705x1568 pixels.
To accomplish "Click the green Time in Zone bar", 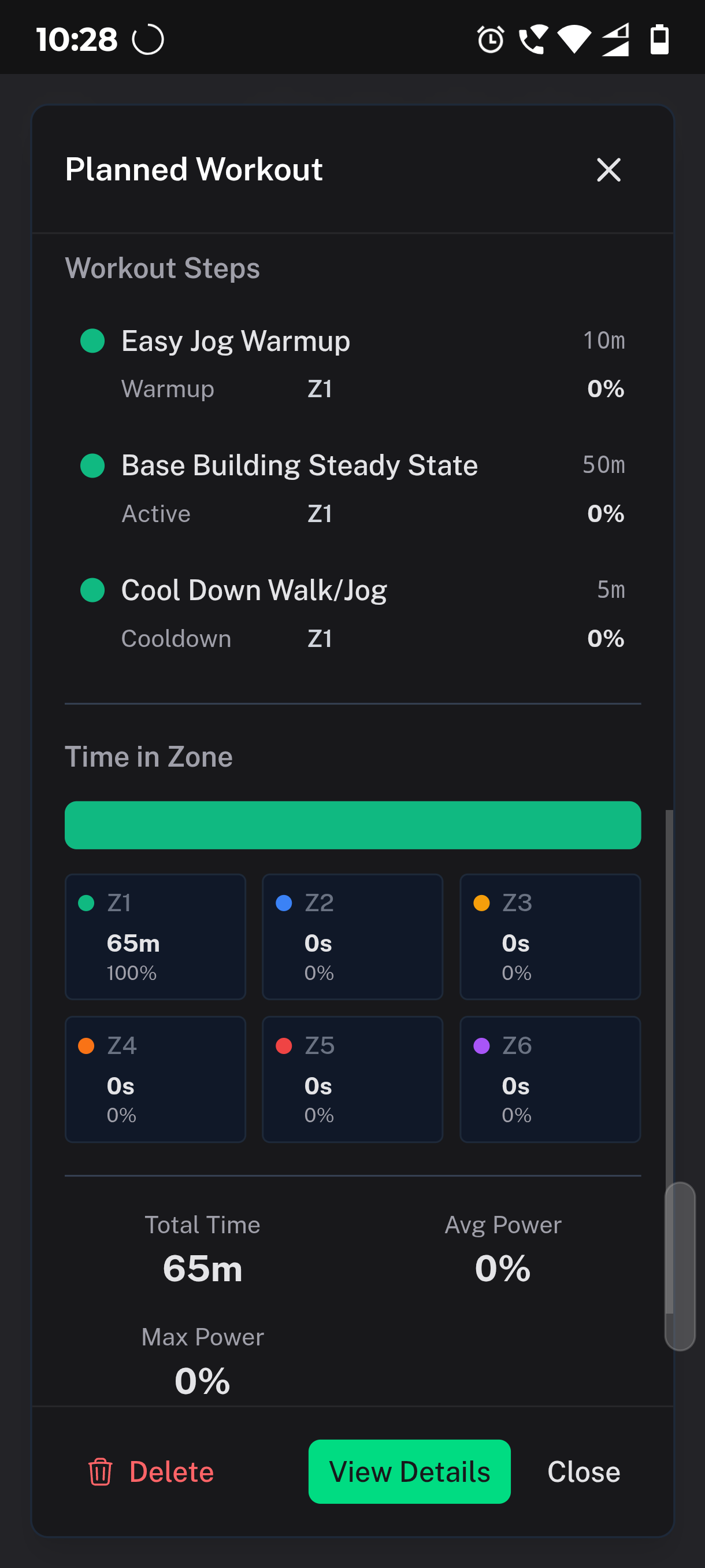I will point(353,826).
